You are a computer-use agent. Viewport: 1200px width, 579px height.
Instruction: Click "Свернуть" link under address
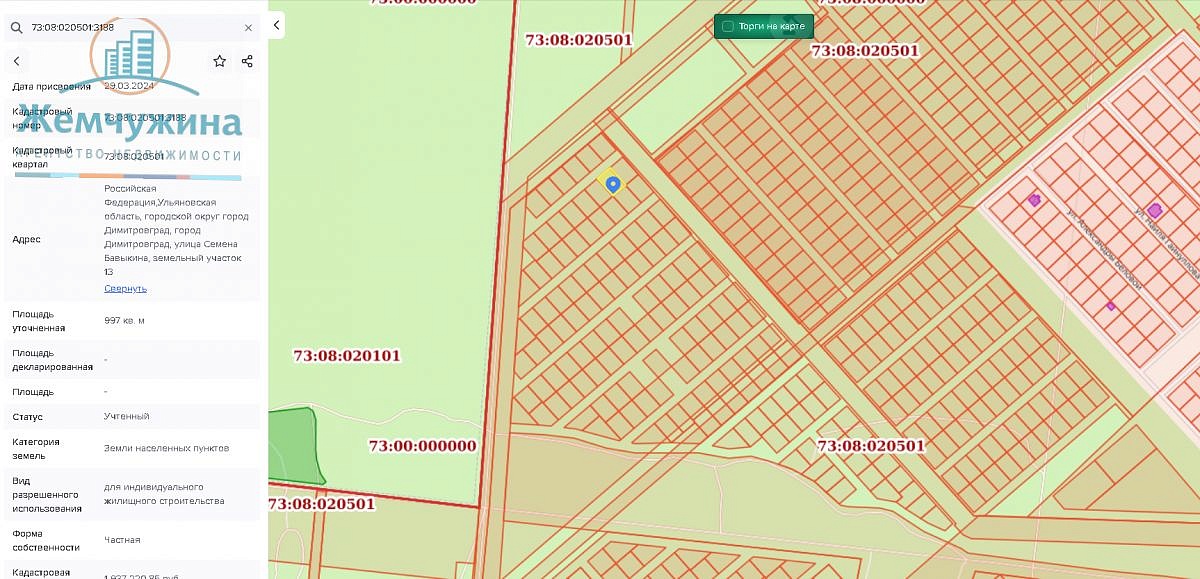(125, 288)
